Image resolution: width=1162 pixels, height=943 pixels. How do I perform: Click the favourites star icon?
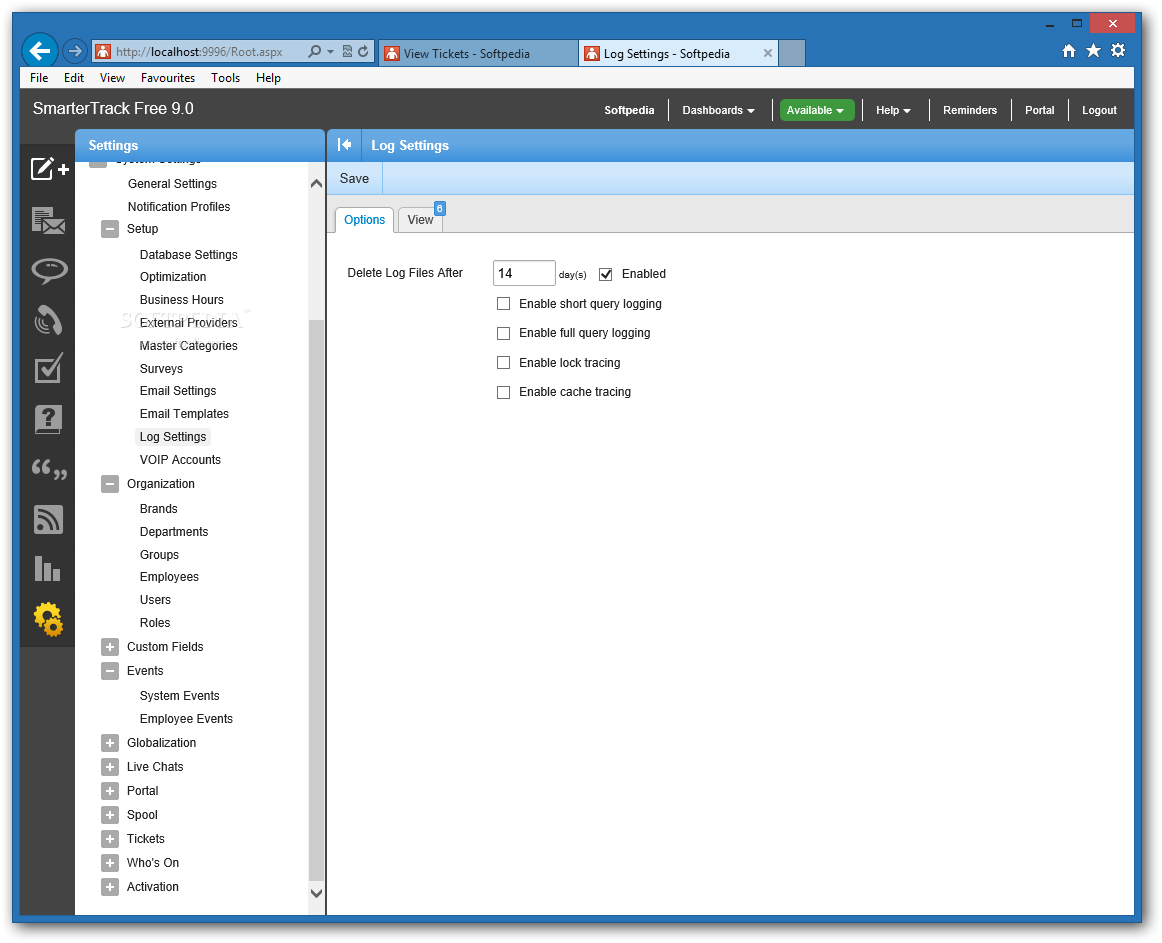(1093, 50)
